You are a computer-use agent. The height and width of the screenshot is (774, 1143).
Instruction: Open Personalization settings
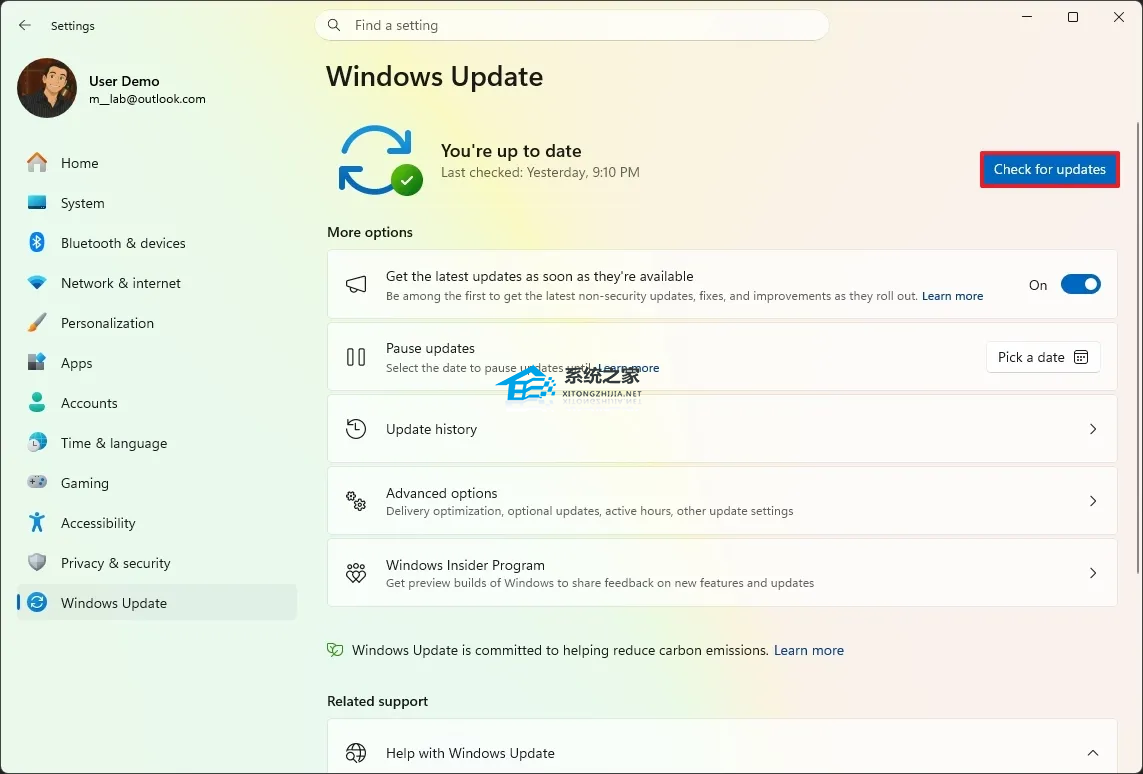pos(156,323)
